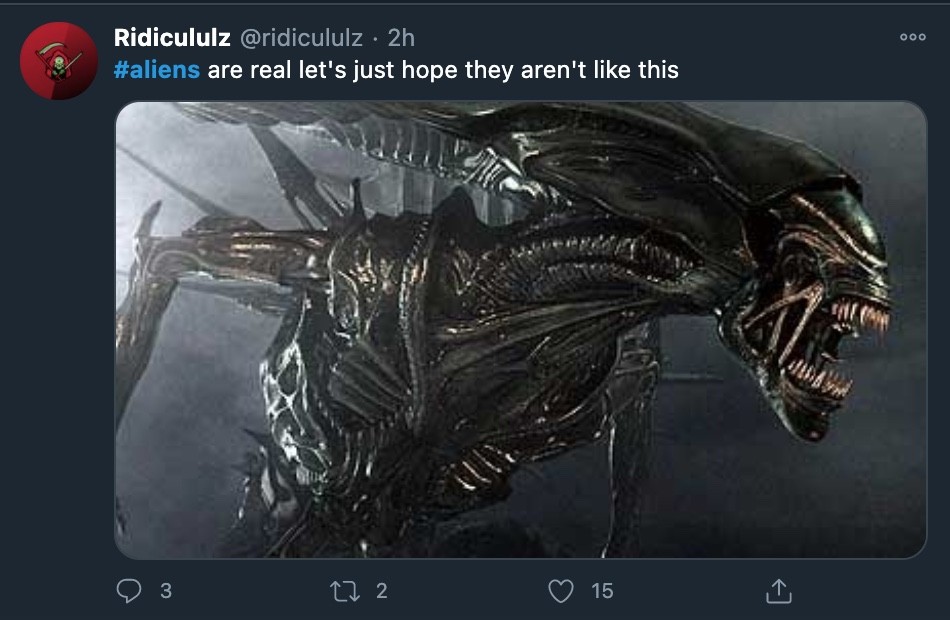Screen dimensions: 950x620
Task: Click the display name Ridicululz
Action: [172, 38]
